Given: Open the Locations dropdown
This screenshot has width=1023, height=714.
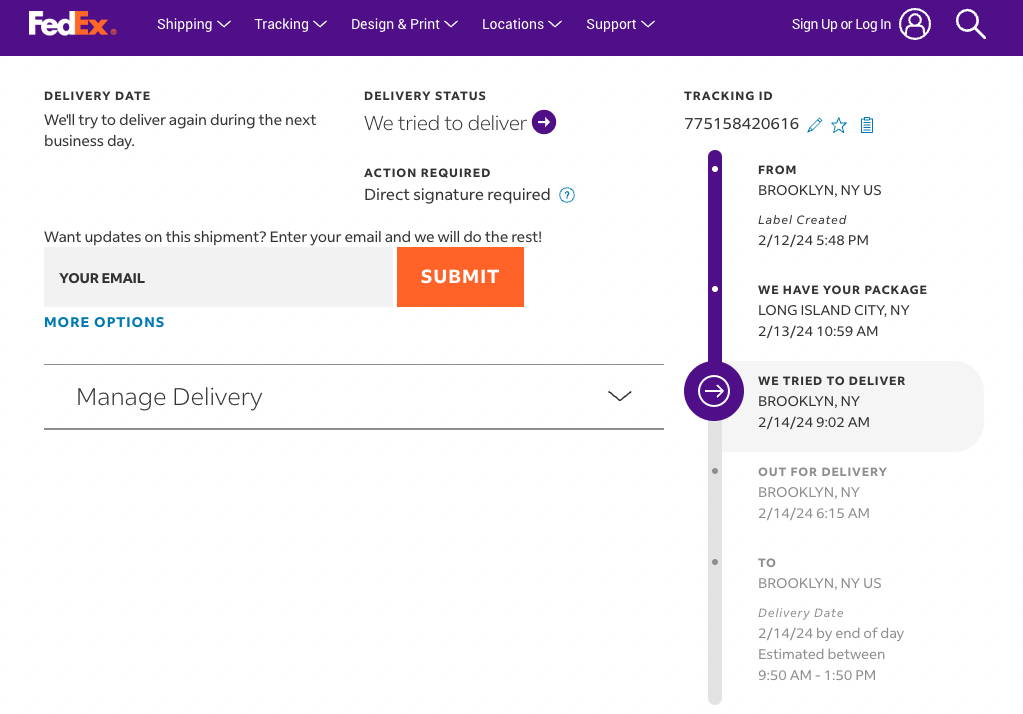Looking at the screenshot, I should pos(521,24).
